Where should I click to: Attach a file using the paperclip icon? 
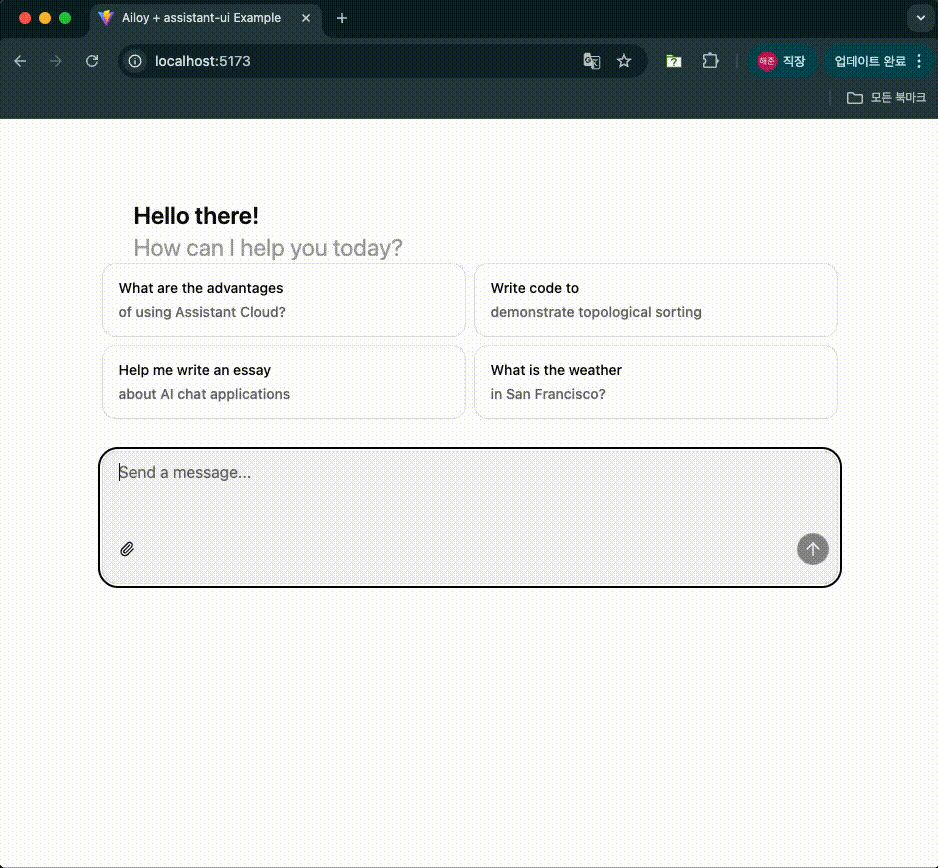127,549
